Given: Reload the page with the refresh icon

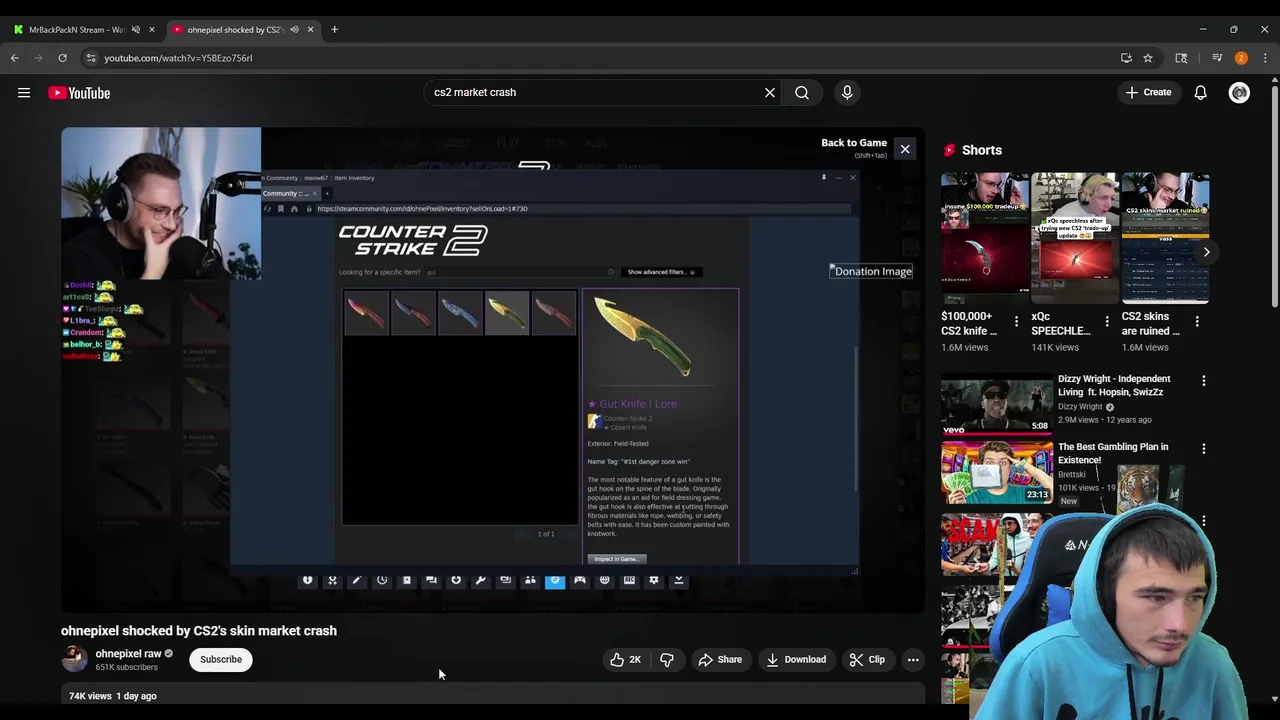Looking at the screenshot, I should 62,58.
